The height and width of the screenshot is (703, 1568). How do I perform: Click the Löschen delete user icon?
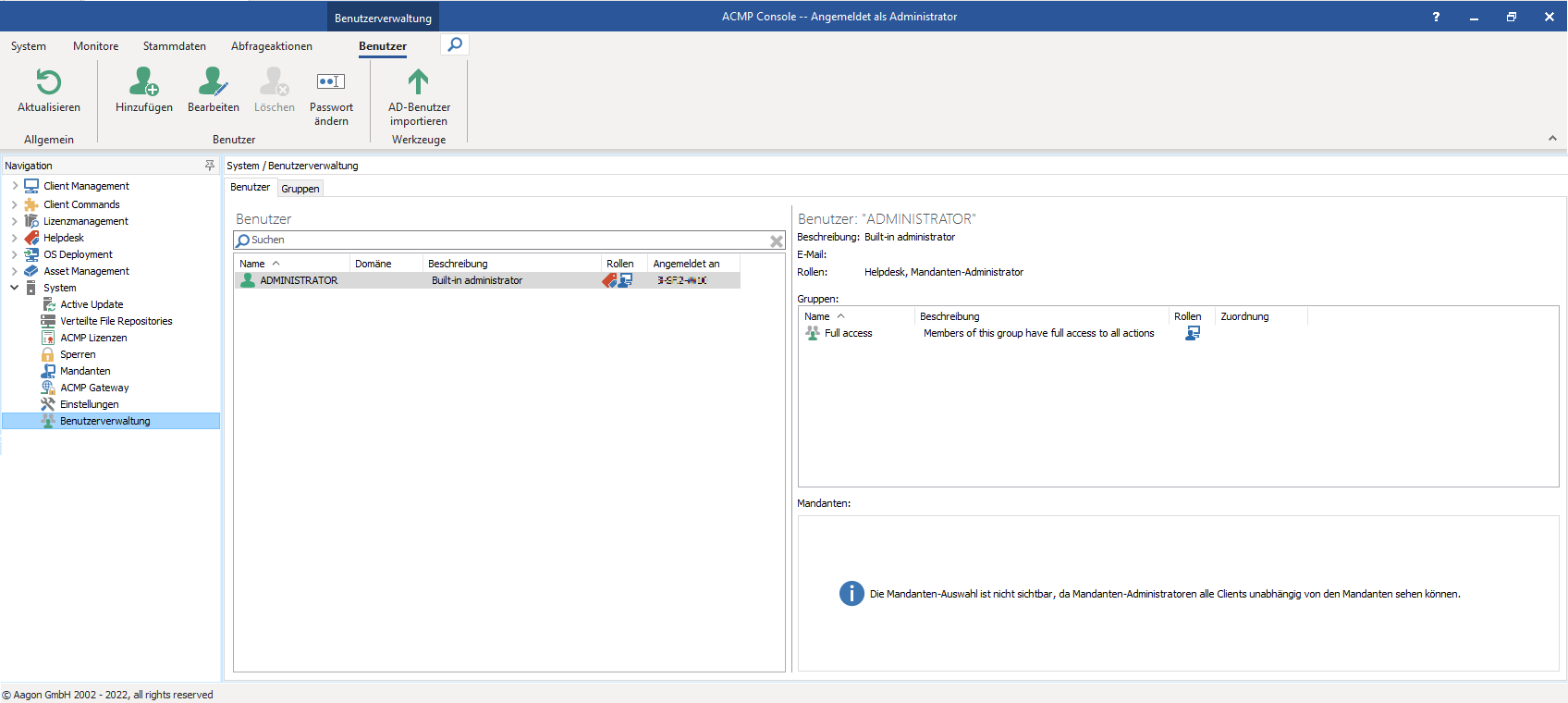click(274, 82)
